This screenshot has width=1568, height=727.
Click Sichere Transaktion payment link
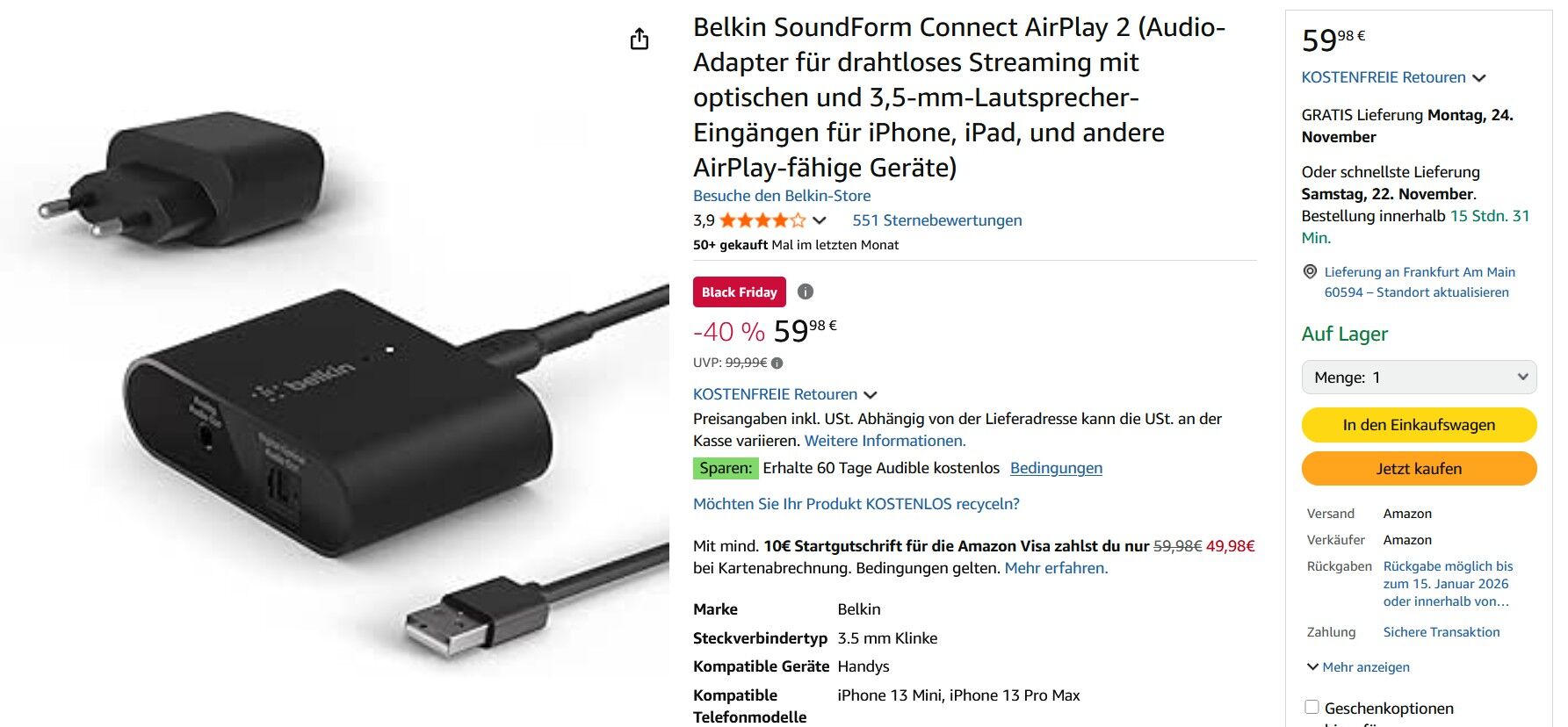(x=1441, y=632)
